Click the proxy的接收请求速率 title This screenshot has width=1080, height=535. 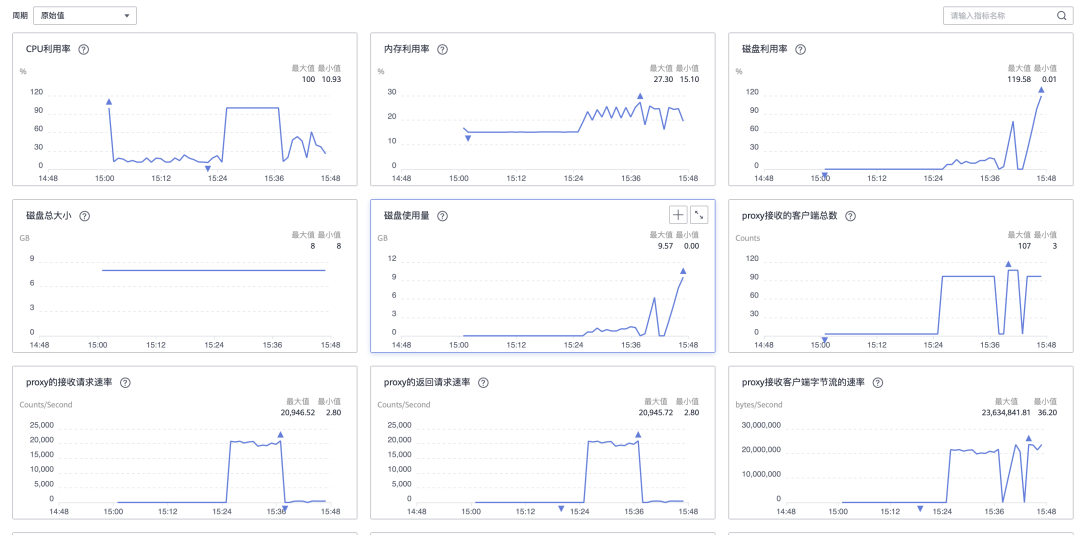[x=69, y=383]
